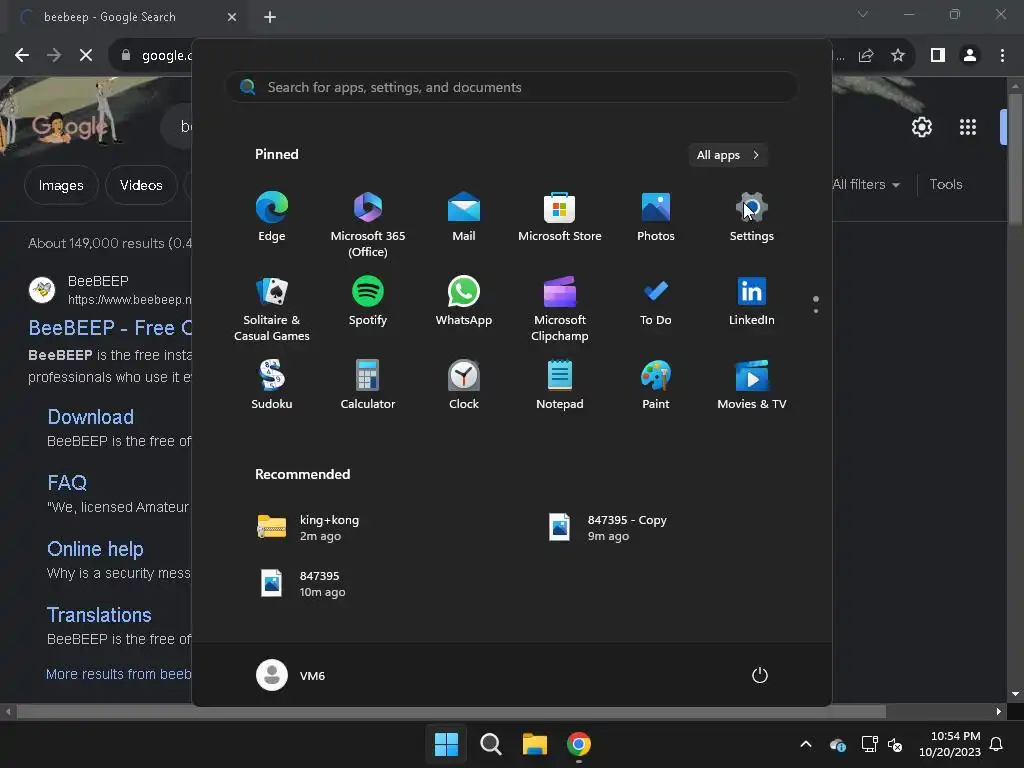
Task: Open taskbar Search magnifier
Action: [x=490, y=744]
